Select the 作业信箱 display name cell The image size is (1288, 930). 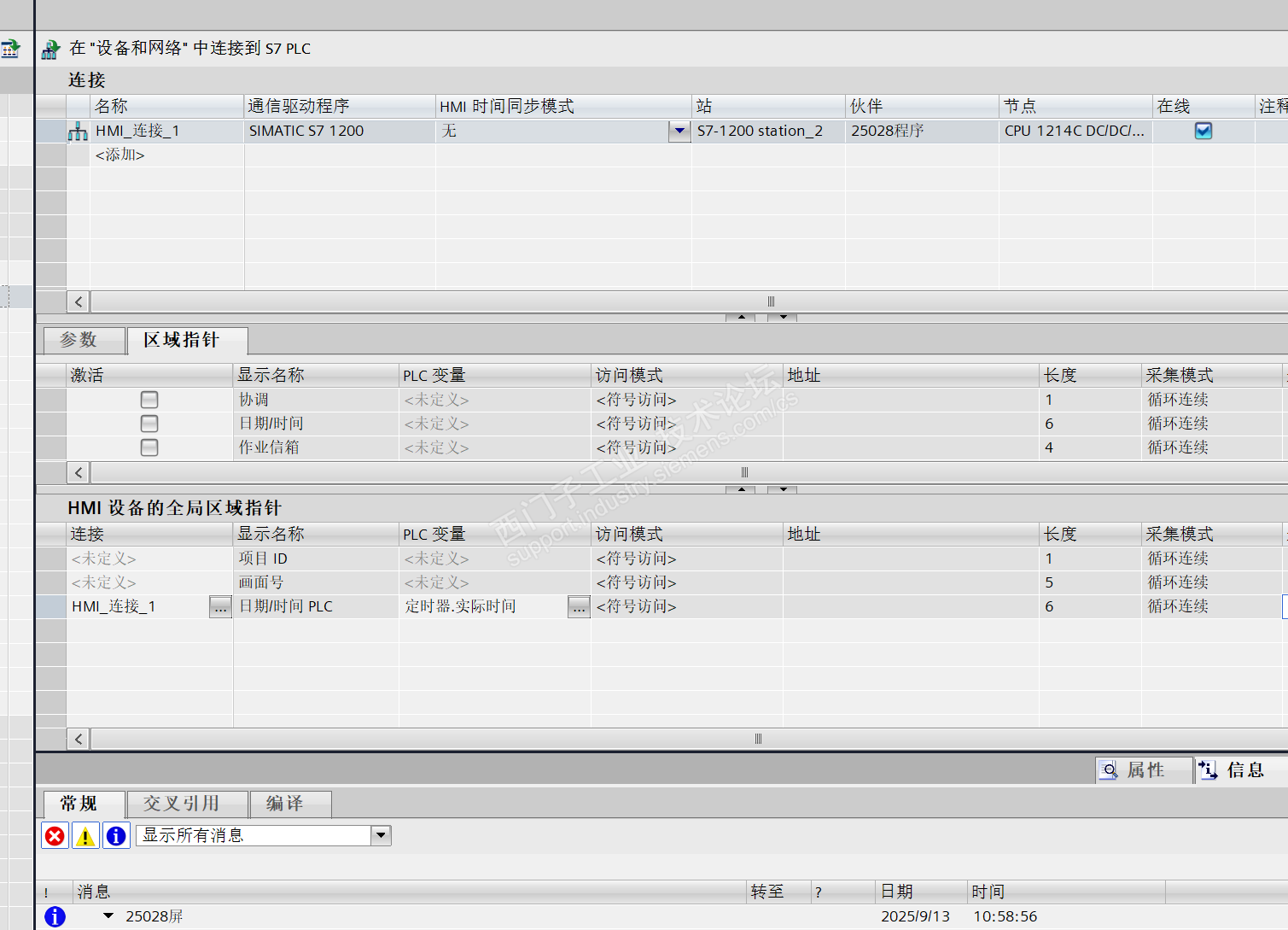[316, 447]
